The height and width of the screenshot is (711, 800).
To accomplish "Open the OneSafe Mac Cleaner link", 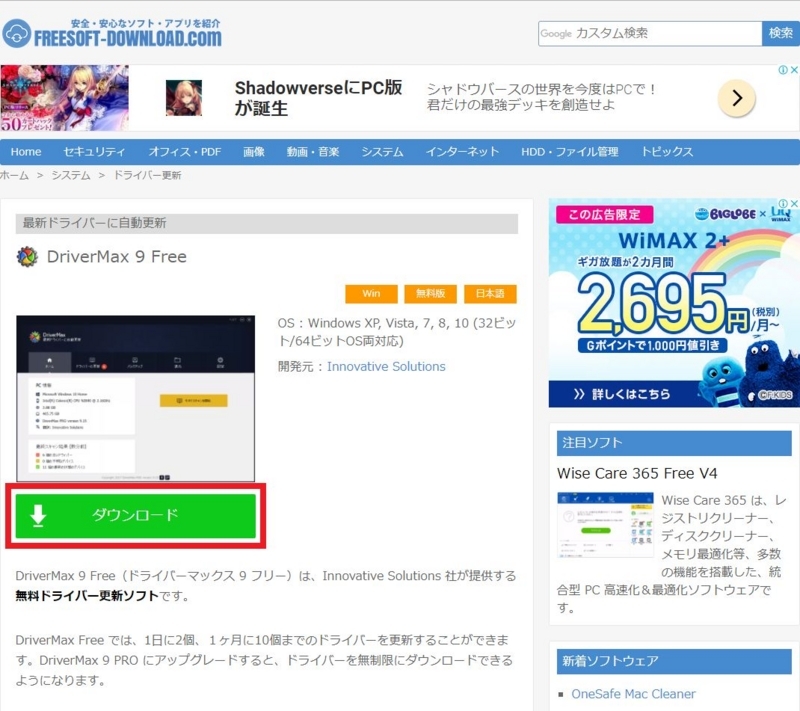I will (633, 694).
